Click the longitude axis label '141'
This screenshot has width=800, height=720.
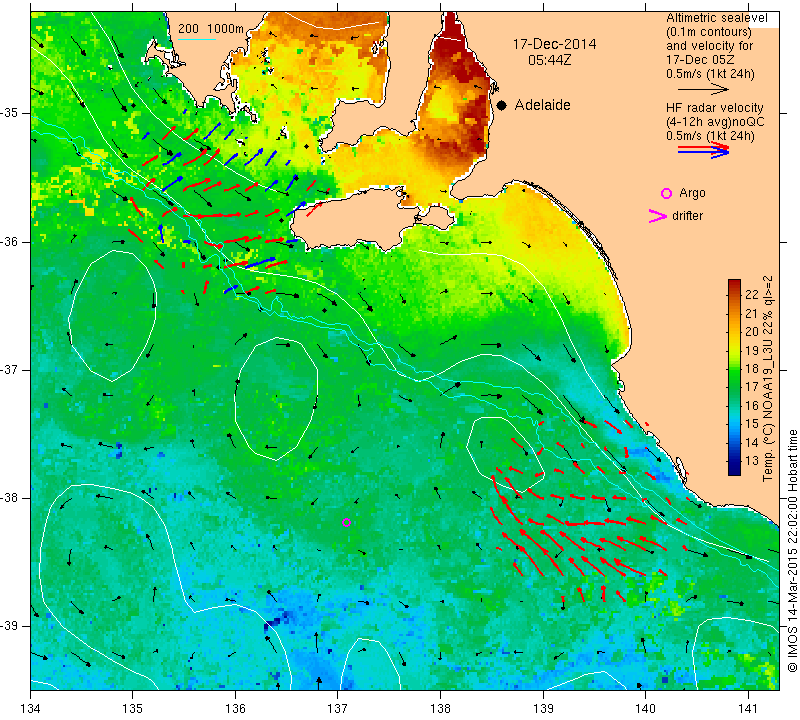tap(748, 708)
